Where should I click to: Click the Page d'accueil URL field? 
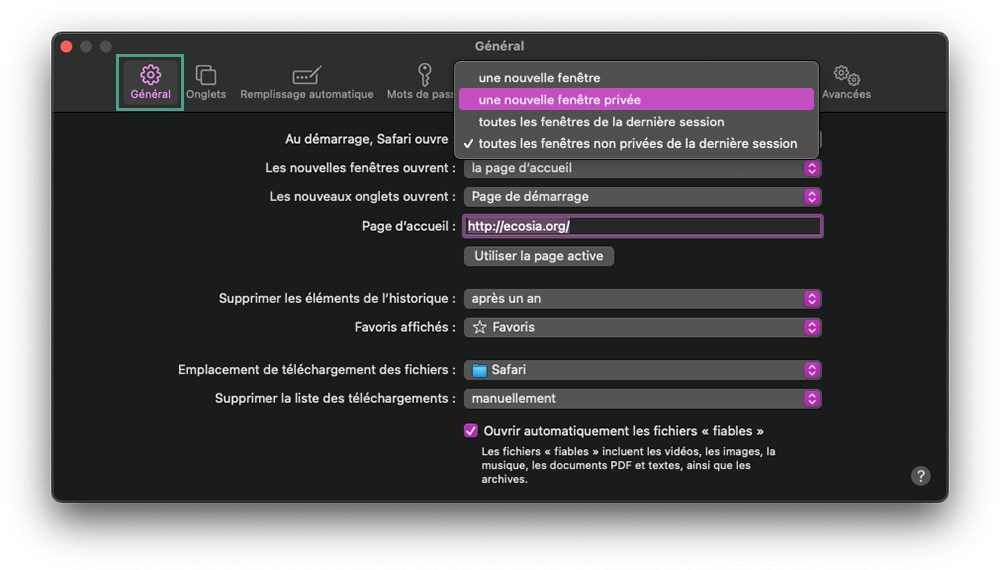[x=642, y=226]
